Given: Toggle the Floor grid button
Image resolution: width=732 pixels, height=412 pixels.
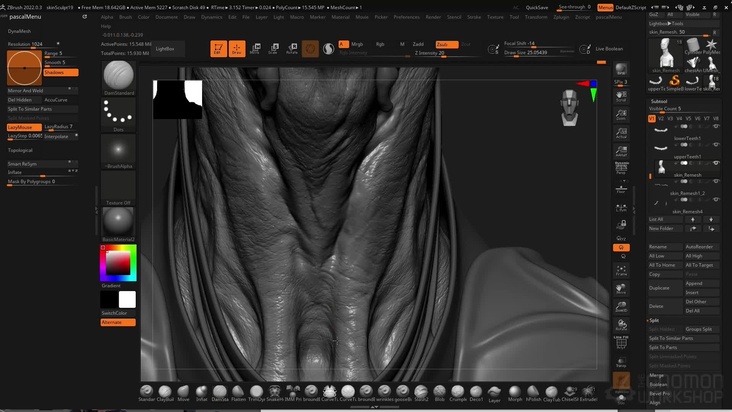Looking at the screenshot, I should click(621, 188).
